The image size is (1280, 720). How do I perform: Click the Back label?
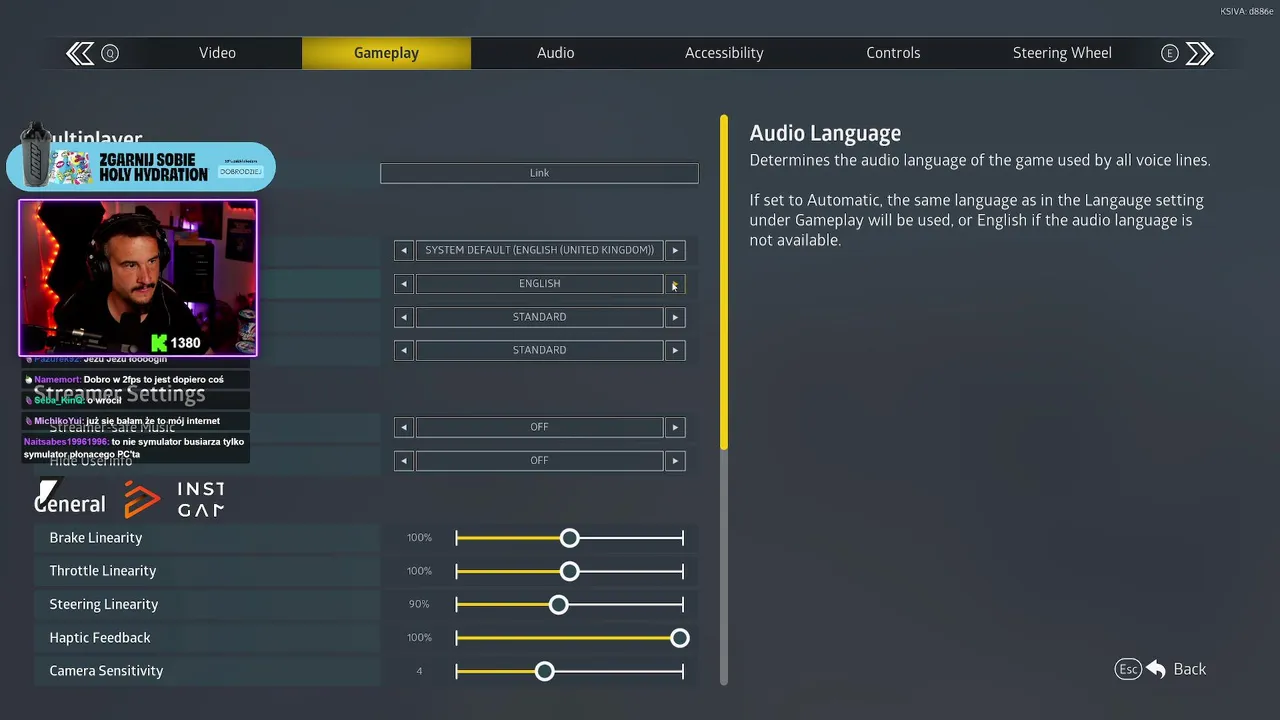(1189, 669)
